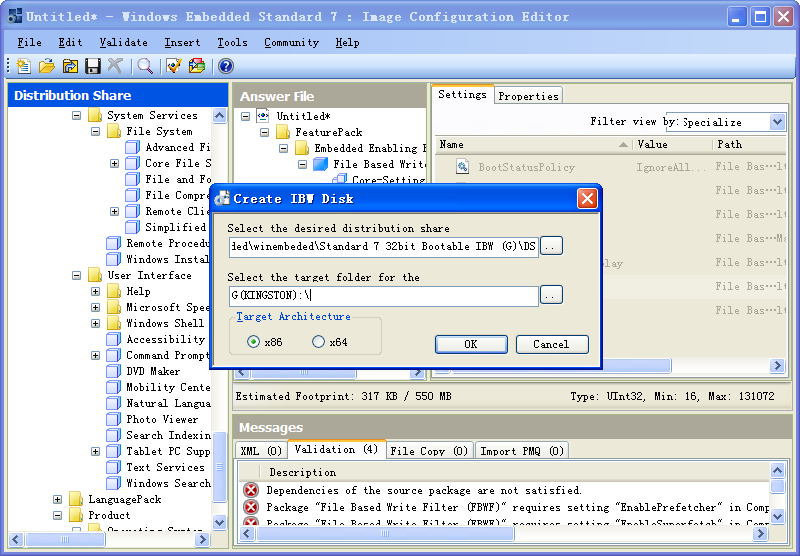Browse for the target folder
Viewport: 800px width, 556px height.
pyautogui.click(x=551, y=295)
